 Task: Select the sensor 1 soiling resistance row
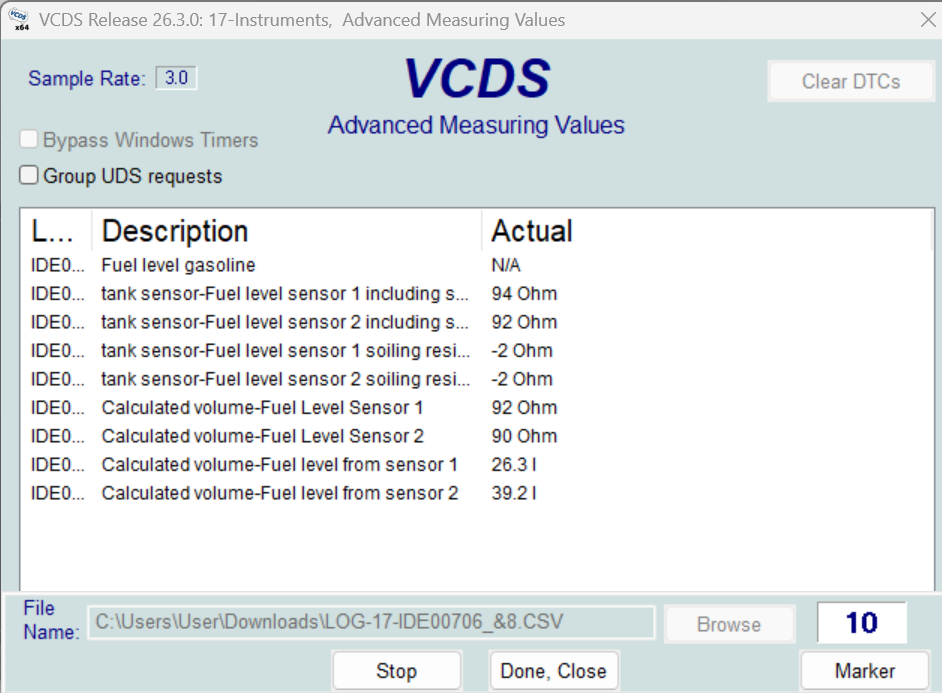(x=477, y=351)
